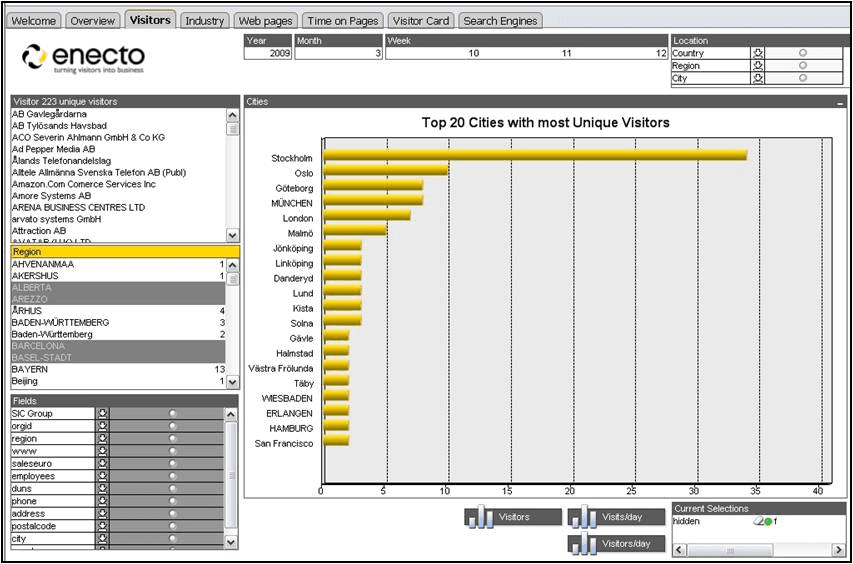Image resolution: width=853 pixels, height=564 pixels.
Task: Switch to the Industry tab
Action: (205, 21)
